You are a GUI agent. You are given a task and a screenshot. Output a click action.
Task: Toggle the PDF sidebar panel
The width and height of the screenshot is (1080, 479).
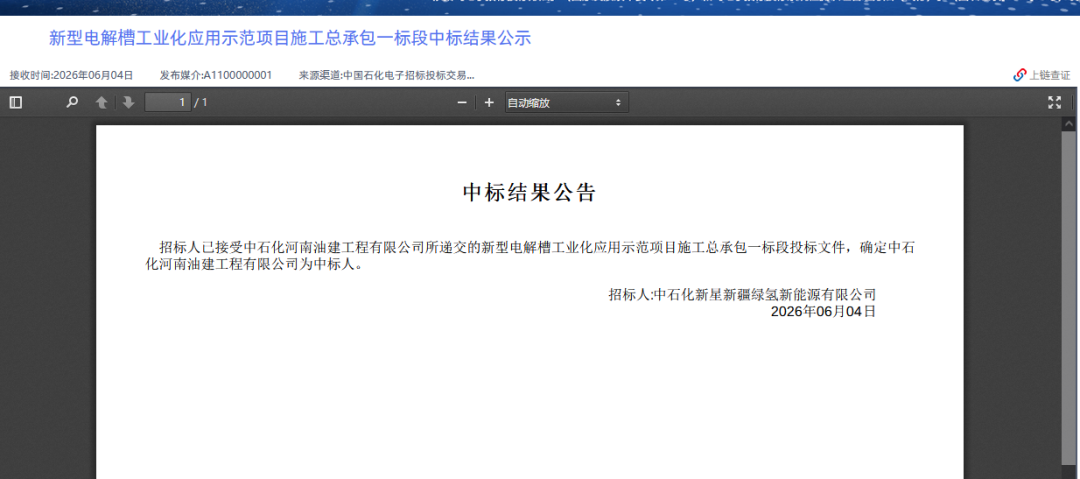[16, 103]
